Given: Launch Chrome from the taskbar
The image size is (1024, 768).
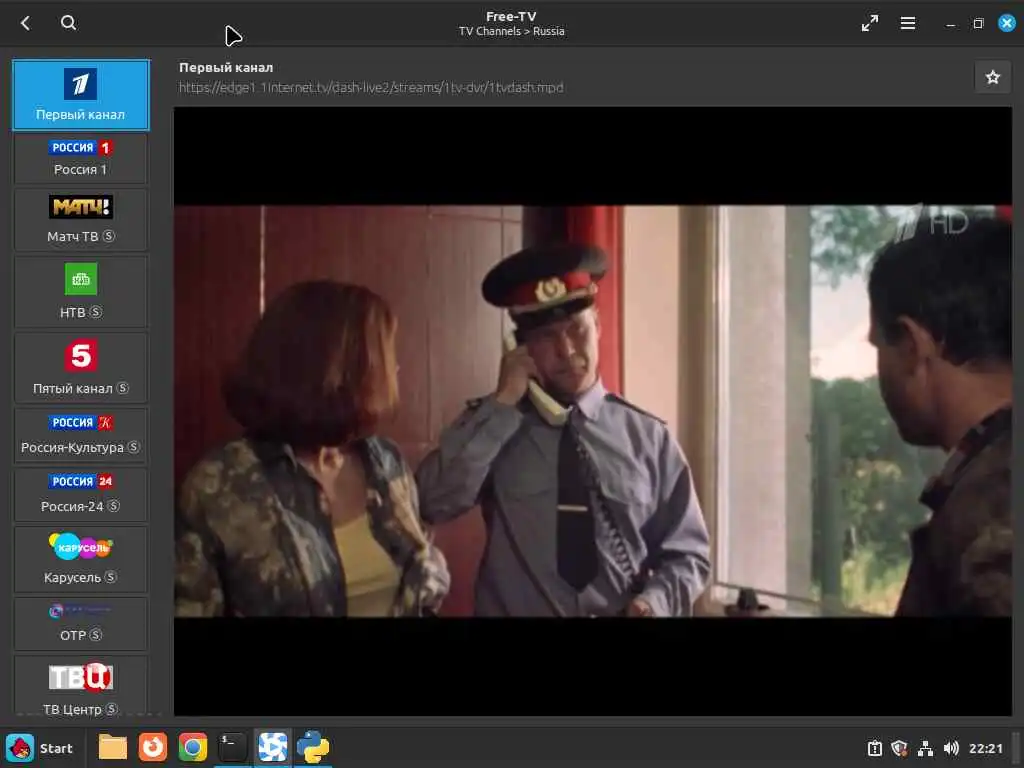Looking at the screenshot, I should tap(193, 748).
